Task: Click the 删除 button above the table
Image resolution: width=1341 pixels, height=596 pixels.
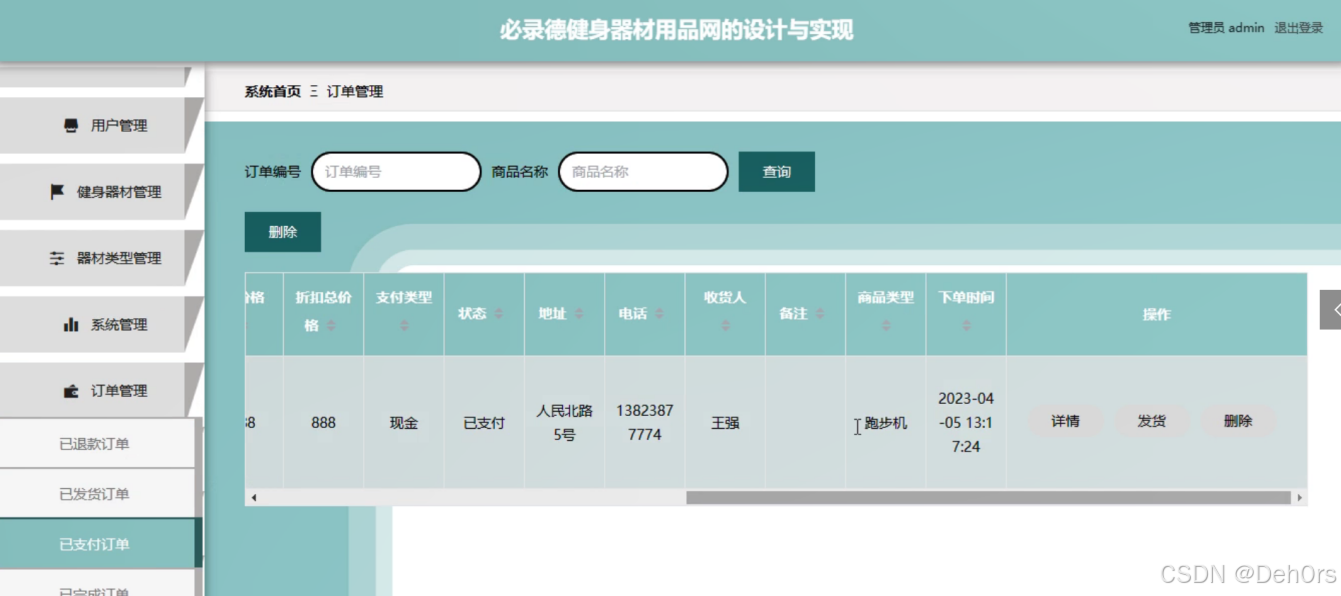Action: pos(283,232)
